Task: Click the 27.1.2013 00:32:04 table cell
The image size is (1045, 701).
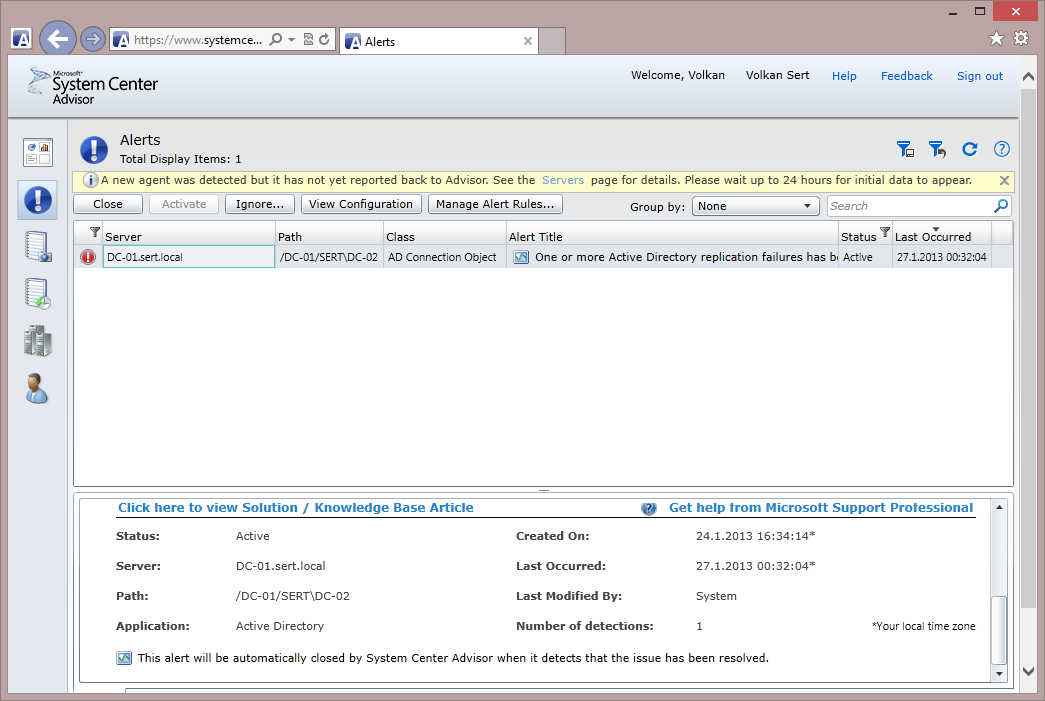Action: (x=942, y=257)
